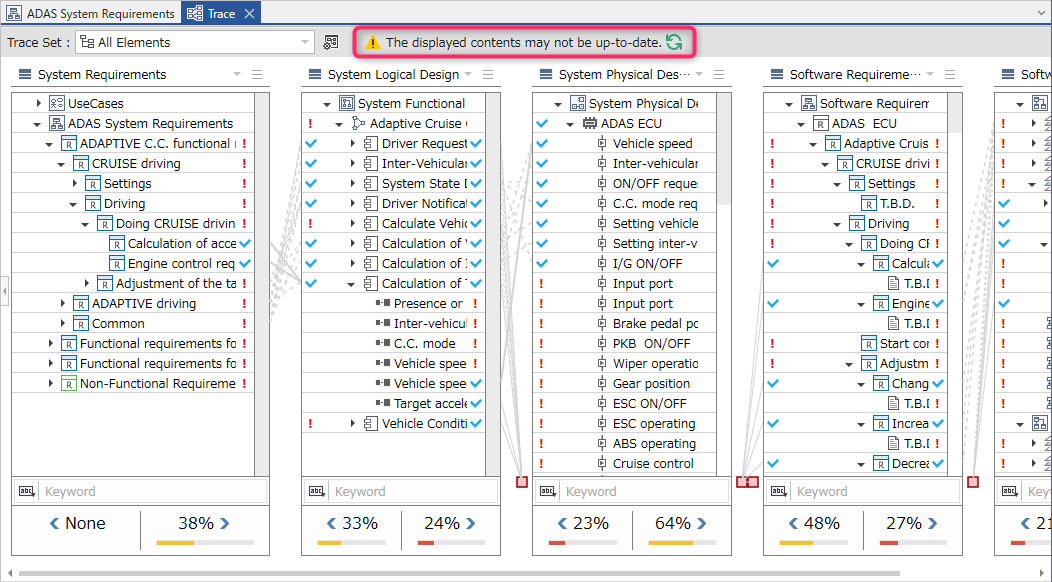Select first T.B.D. item under Settings
Viewport: 1052px width, 582px height.
(x=855, y=203)
